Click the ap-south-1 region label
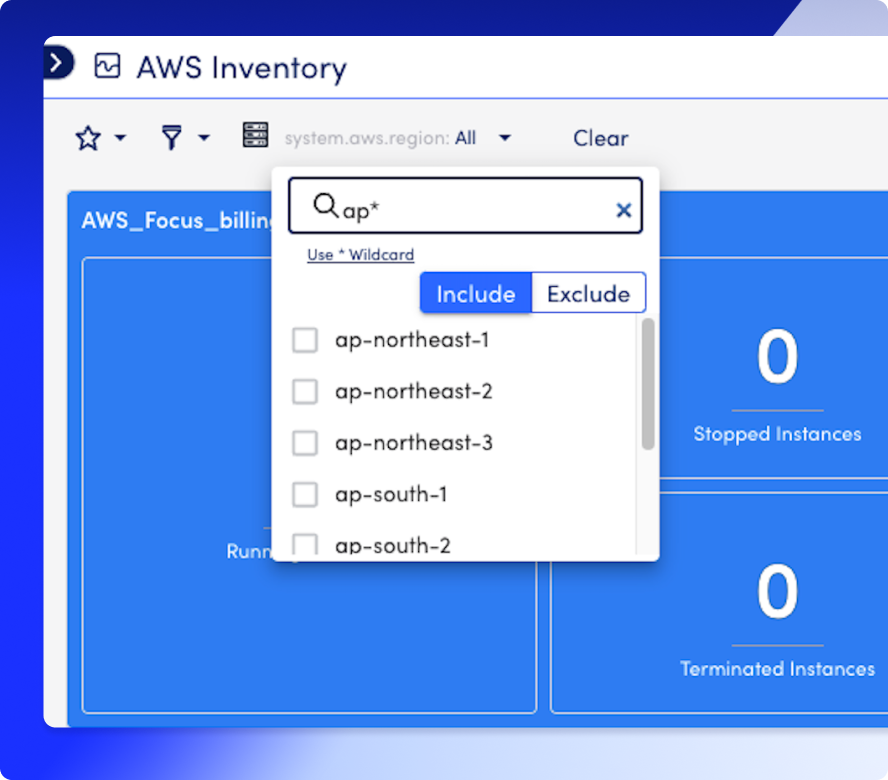The width and height of the screenshot is (888, 780). pyautogui.click(x=391, y=495)
